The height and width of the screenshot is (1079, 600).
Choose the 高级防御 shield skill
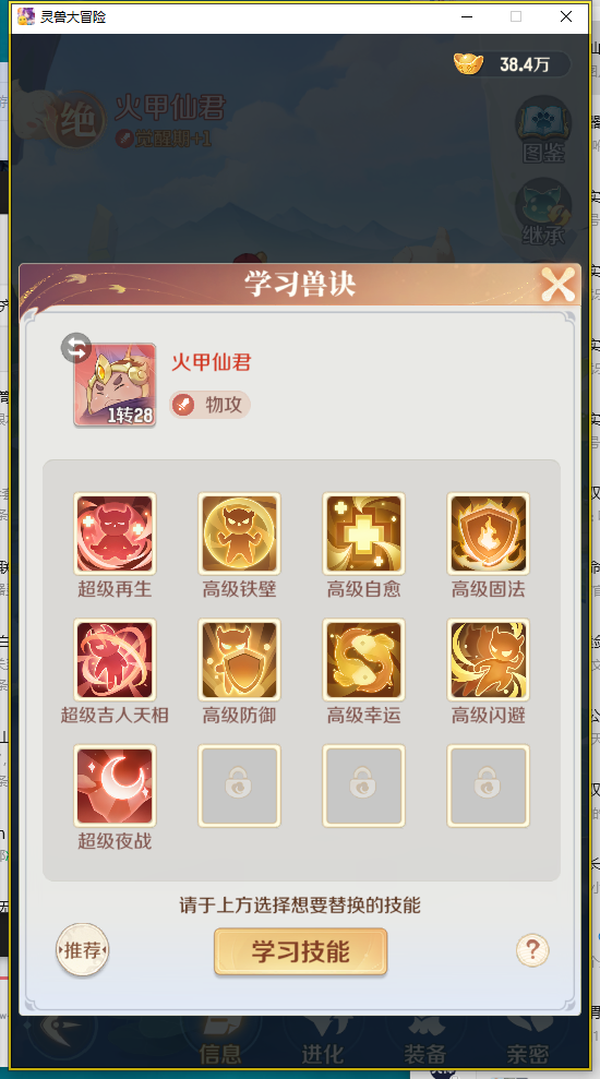[x=239, y=660]
